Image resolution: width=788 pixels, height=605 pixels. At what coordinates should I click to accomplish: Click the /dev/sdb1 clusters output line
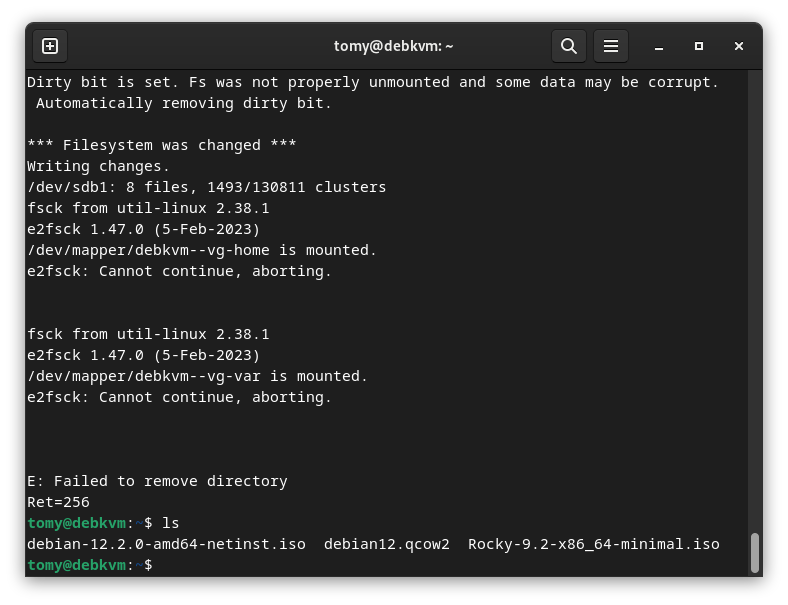point(206,187)
